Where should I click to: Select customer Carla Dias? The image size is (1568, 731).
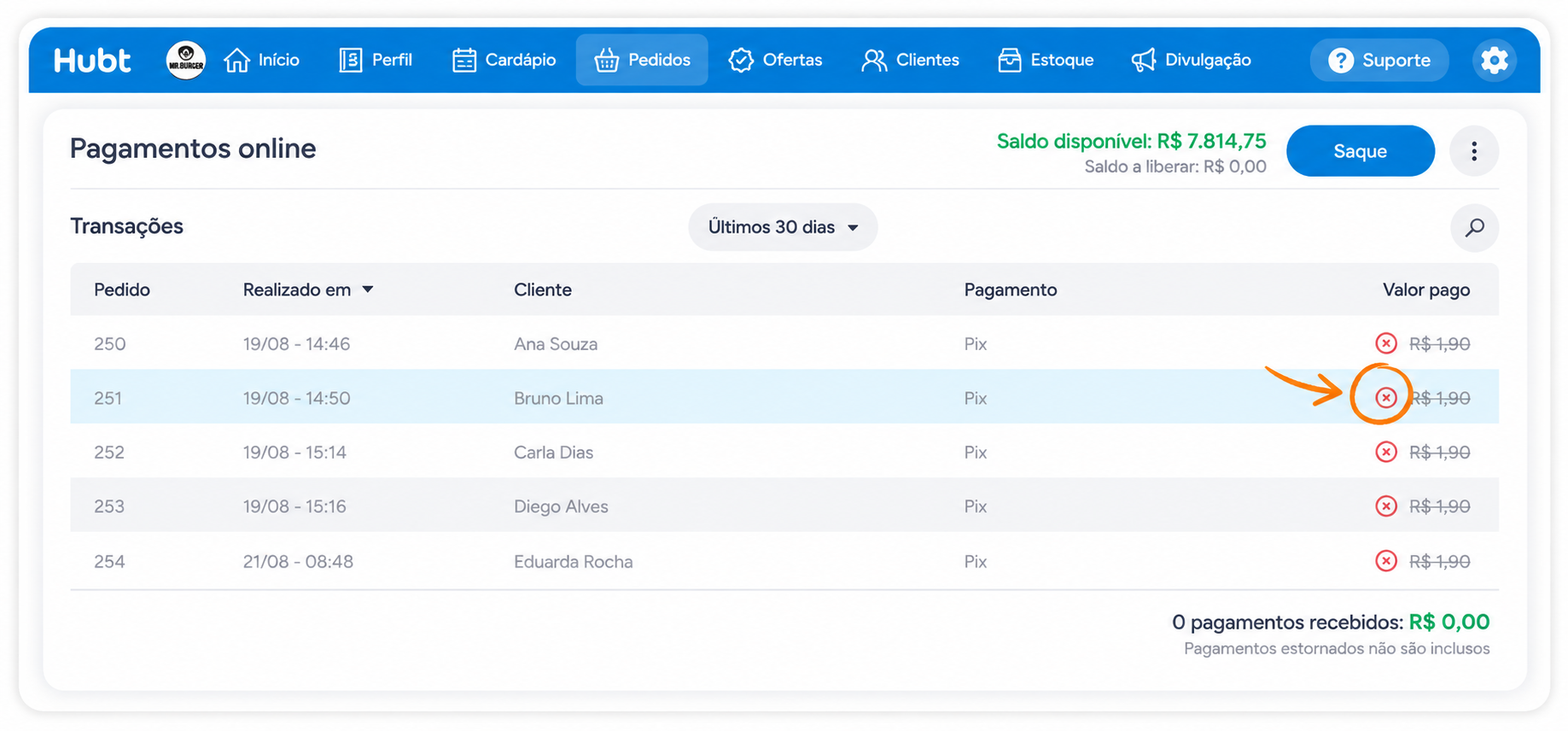553,453
